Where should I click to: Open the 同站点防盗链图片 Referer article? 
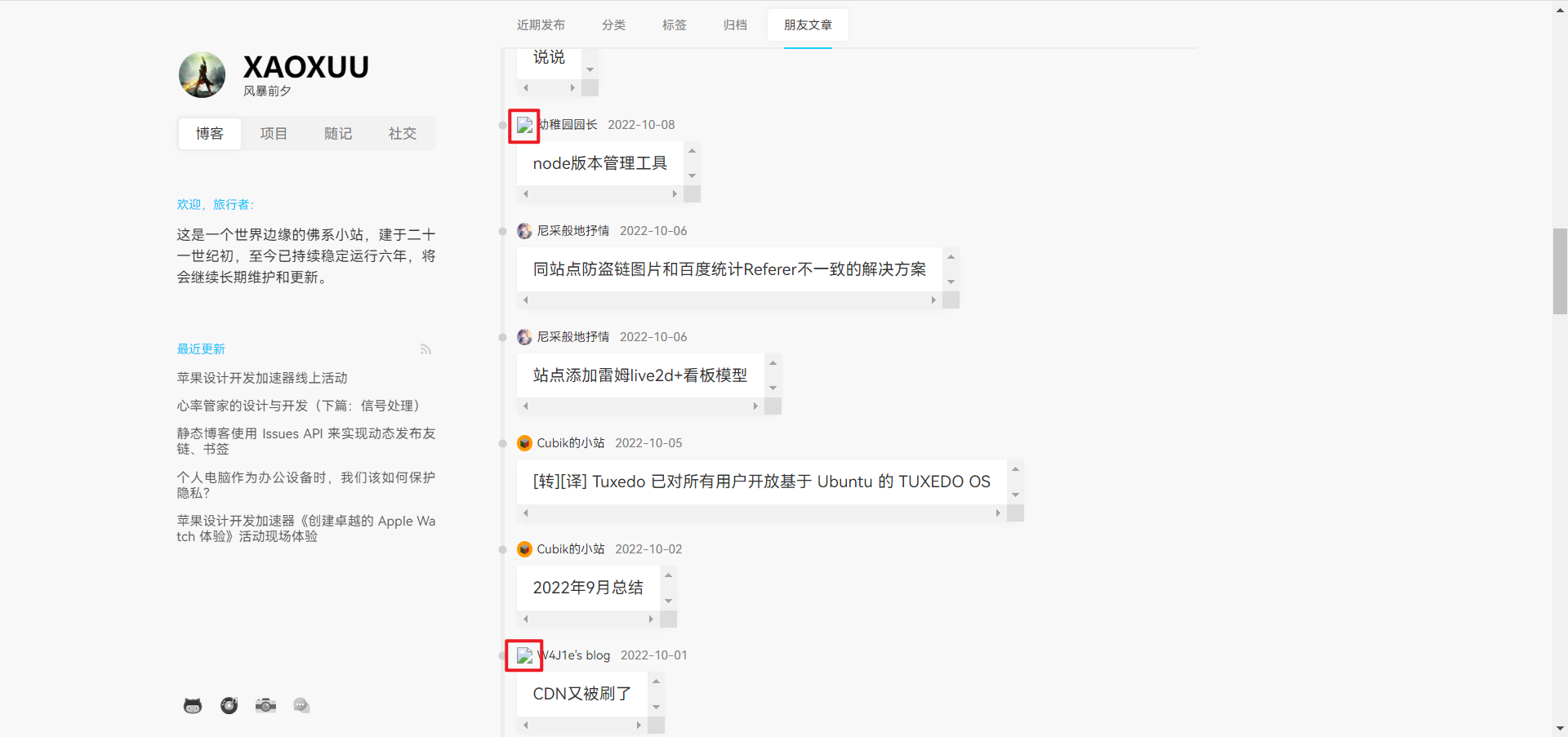tap(729, 269)
